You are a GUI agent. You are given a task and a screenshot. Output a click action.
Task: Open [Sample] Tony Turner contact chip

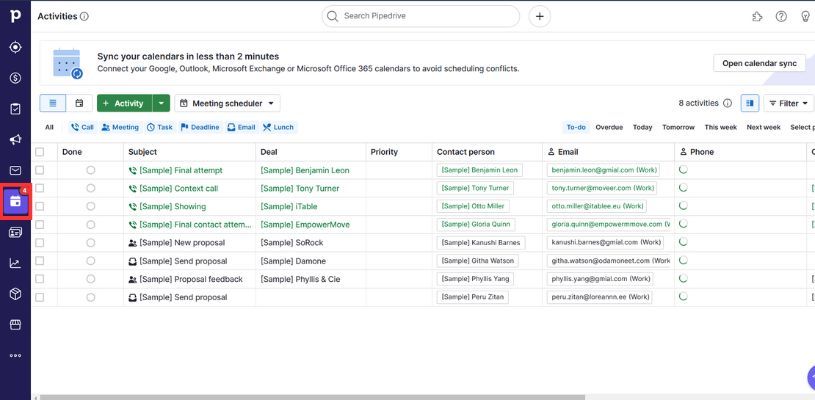(x=475, y=188)
